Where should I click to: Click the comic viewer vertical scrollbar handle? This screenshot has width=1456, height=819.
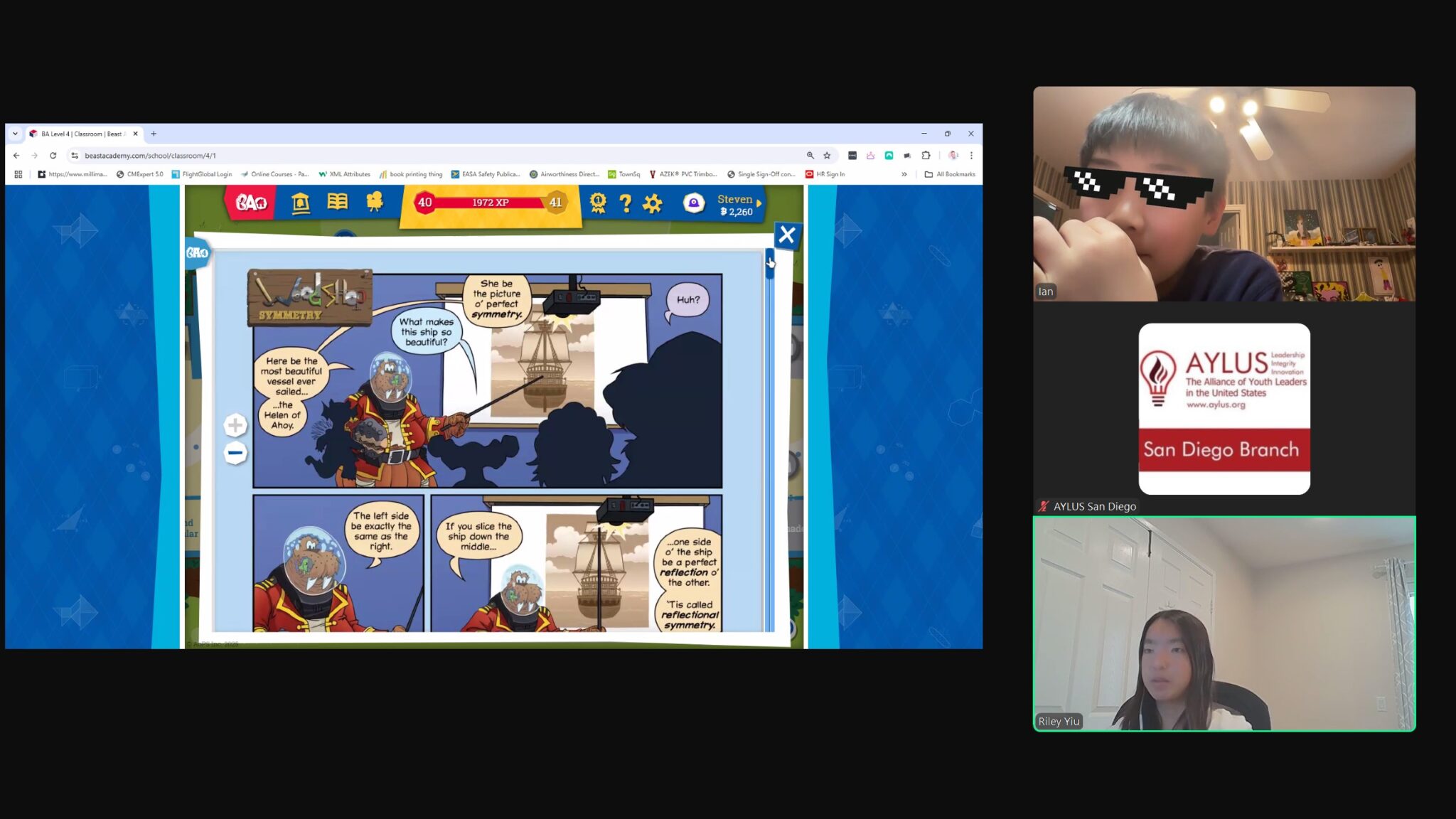coord(769,264)
